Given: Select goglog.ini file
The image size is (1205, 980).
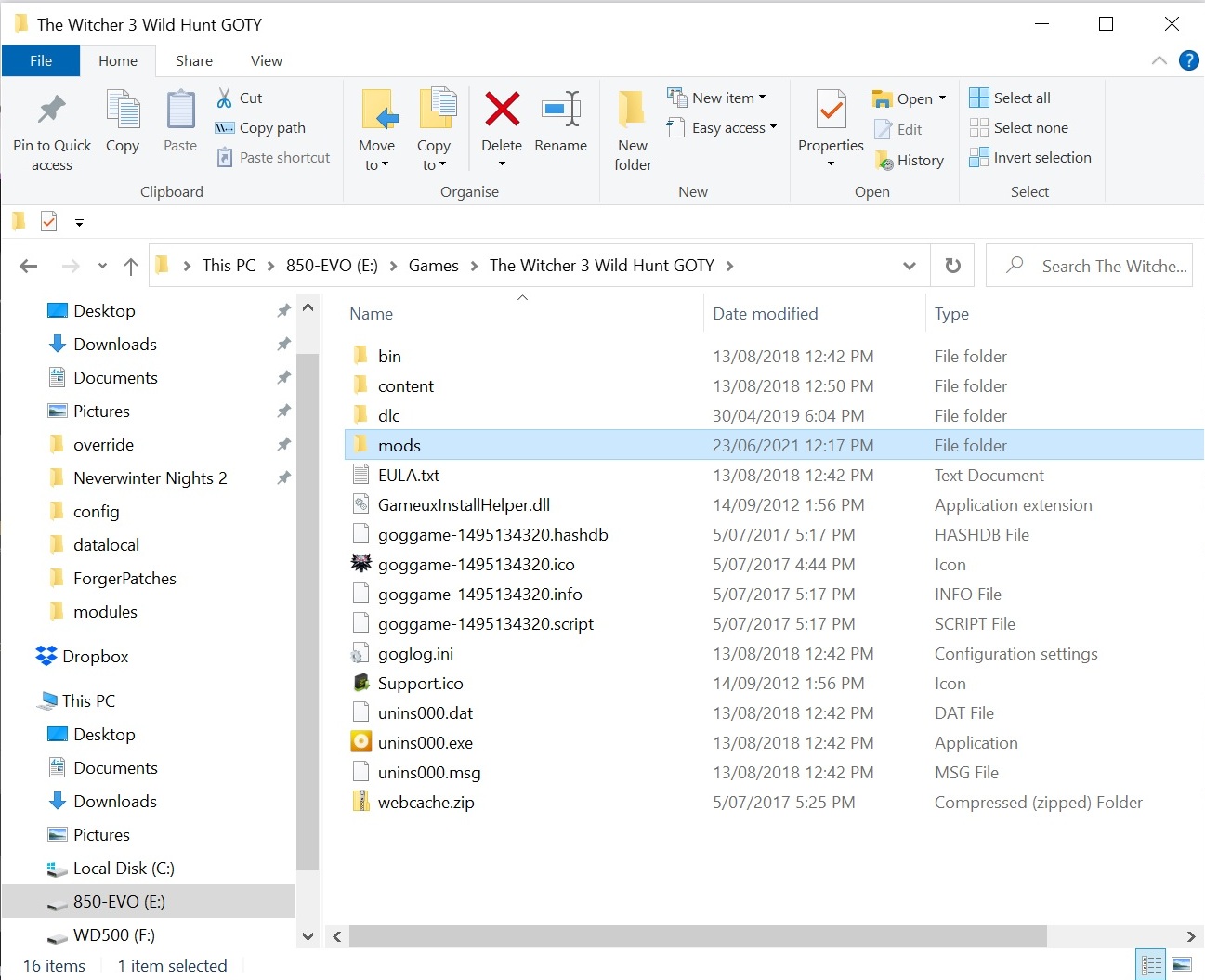Looking at the screenshot, I should coord(415,653).
